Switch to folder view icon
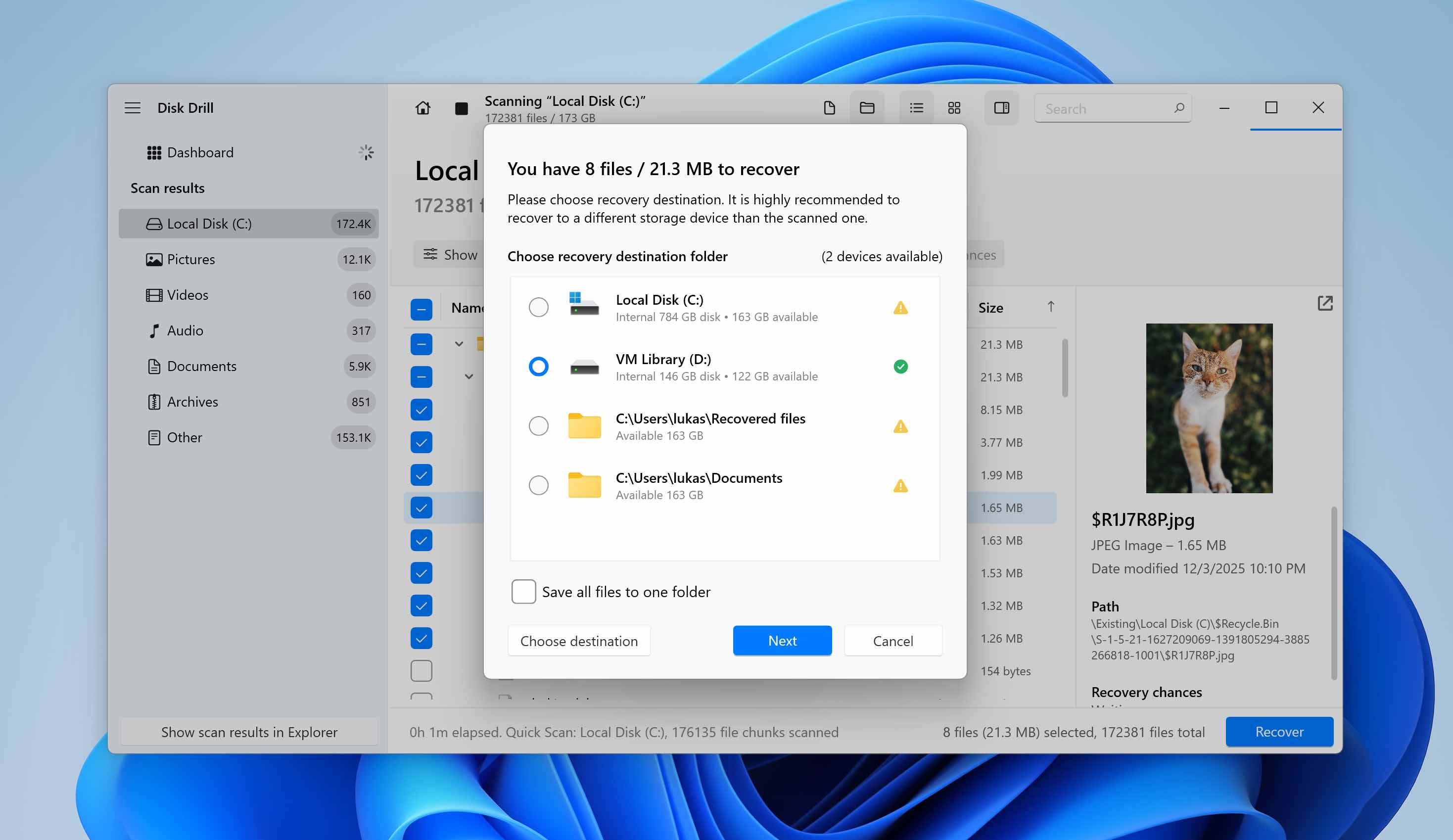 coord(867,108)
